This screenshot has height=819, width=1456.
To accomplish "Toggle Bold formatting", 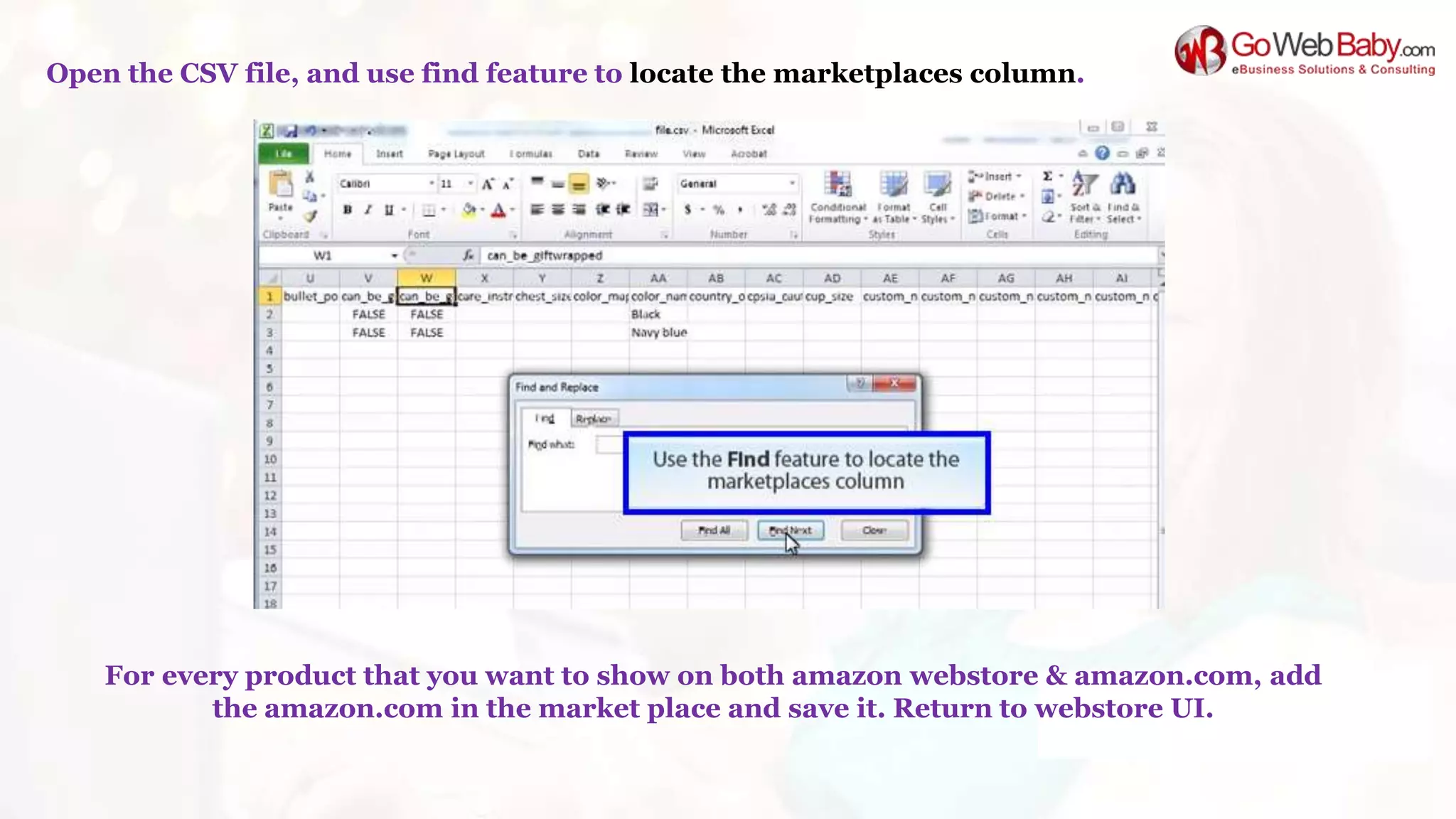I will (348, 210).
